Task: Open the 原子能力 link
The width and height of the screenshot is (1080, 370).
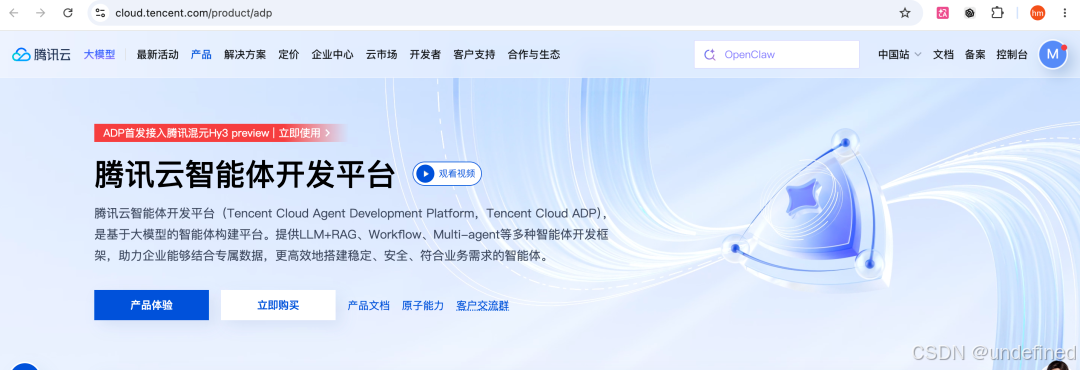Action: pyautogui.click(x=423, y=305)
